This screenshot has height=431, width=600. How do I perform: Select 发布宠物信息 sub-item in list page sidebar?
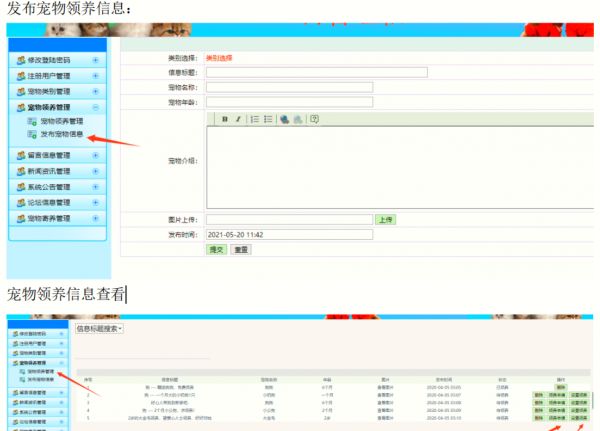[41, 379]
